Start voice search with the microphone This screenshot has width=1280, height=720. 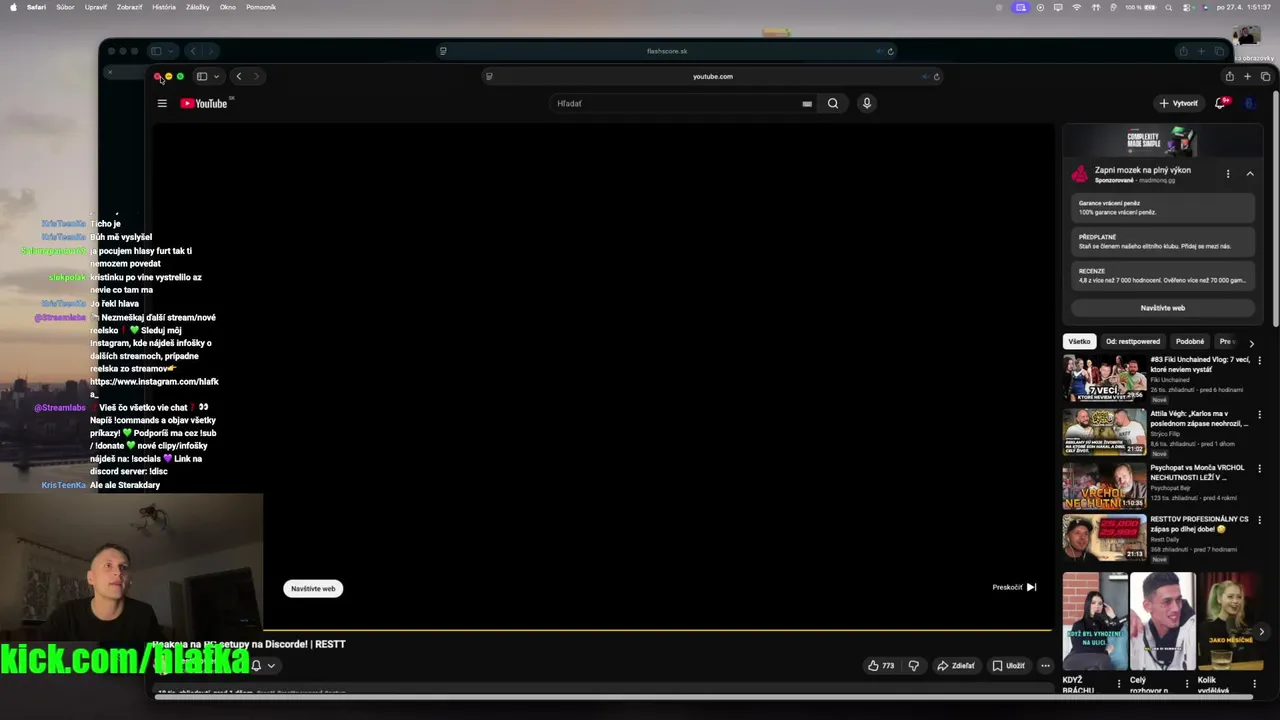(x=867, y=103)
